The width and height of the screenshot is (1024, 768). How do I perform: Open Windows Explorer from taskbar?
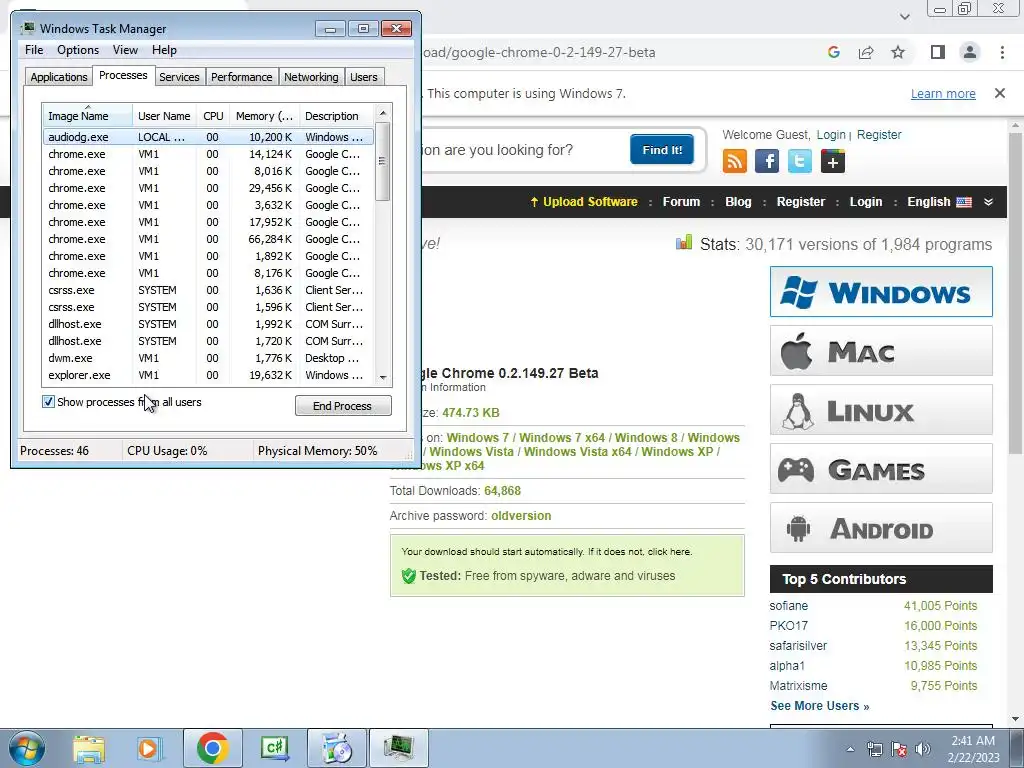(x=89, y=748)
